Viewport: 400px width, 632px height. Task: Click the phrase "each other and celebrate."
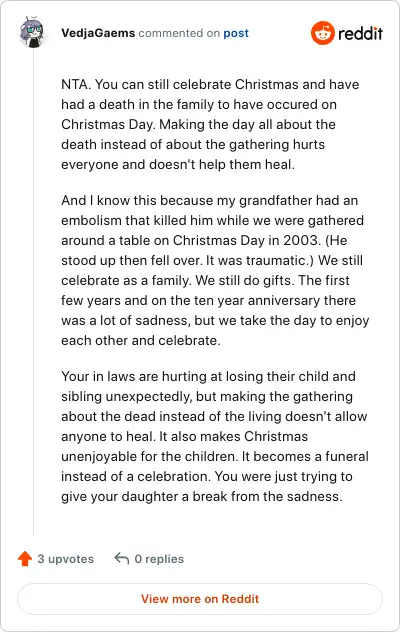[141, 340]
